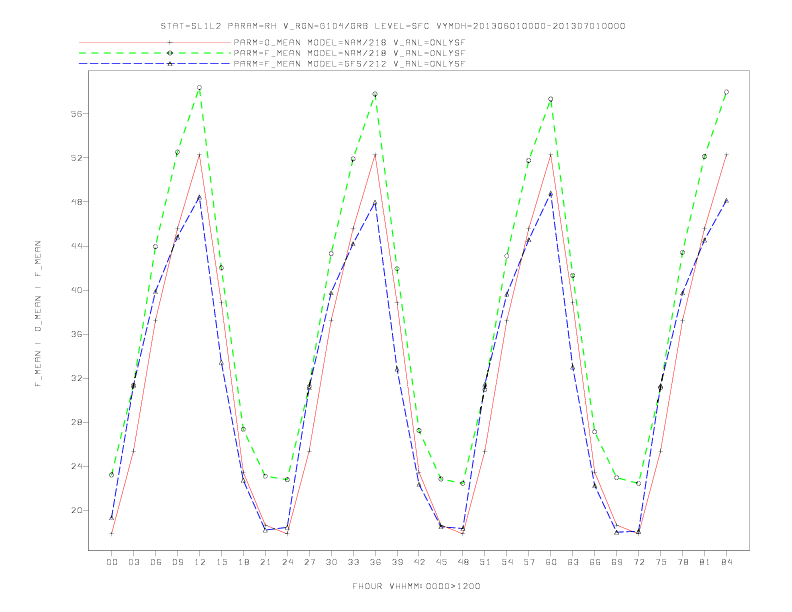The width and height of the screenshot is (792, 612).
Task: Click y-axis tick label 28
Action: [76, 422]
